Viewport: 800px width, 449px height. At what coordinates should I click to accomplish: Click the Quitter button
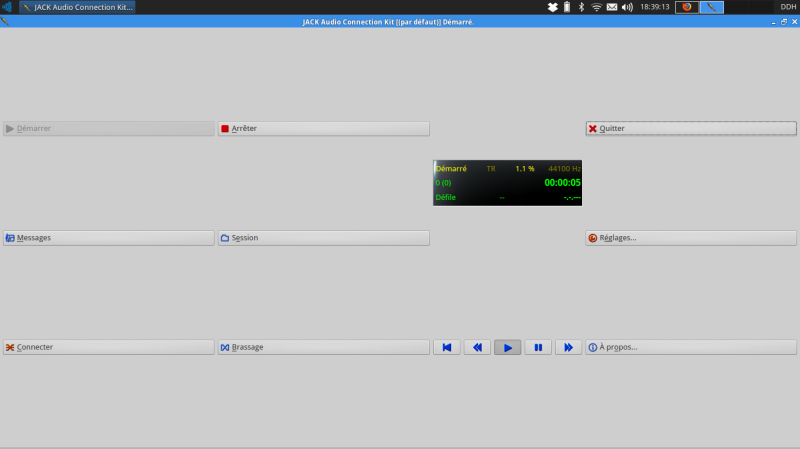691,129
